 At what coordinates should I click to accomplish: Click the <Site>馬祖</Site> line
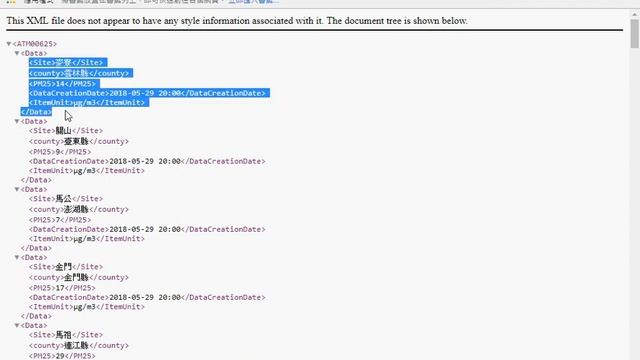pyautogui.click(x=66, y=335)
